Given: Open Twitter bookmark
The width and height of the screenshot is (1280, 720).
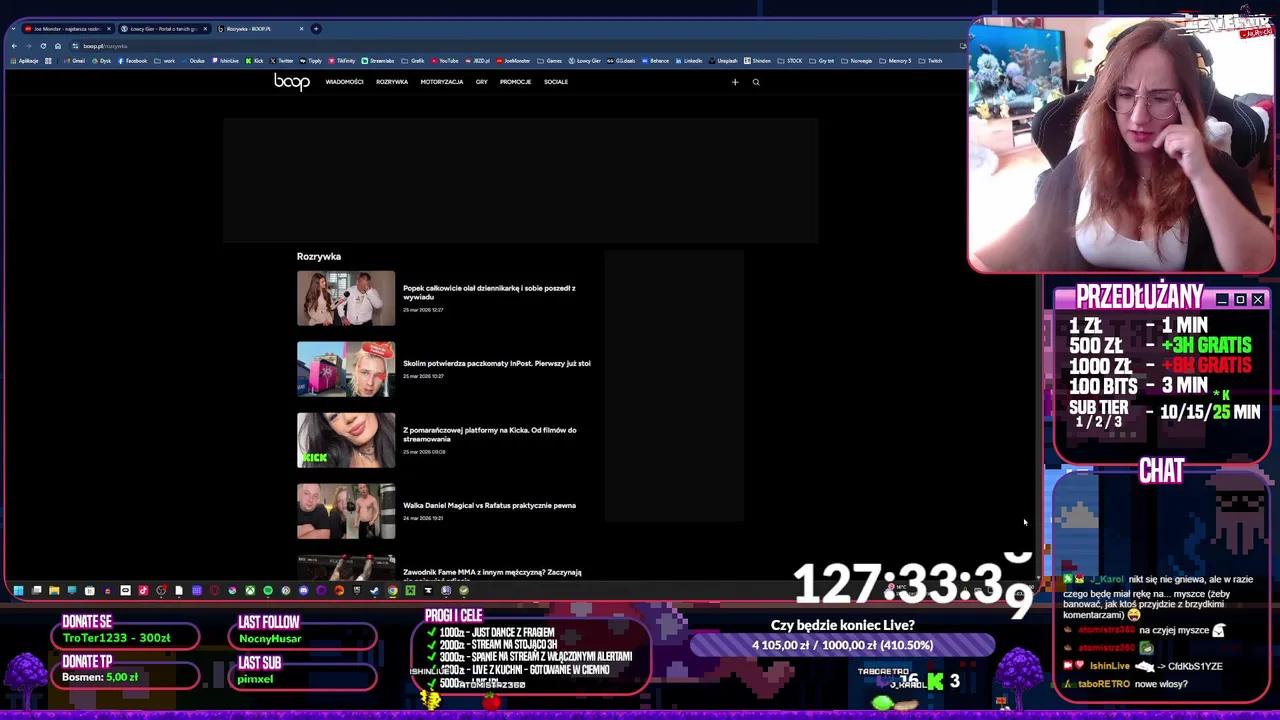Looking at the screenshot, I should [282, 61].
